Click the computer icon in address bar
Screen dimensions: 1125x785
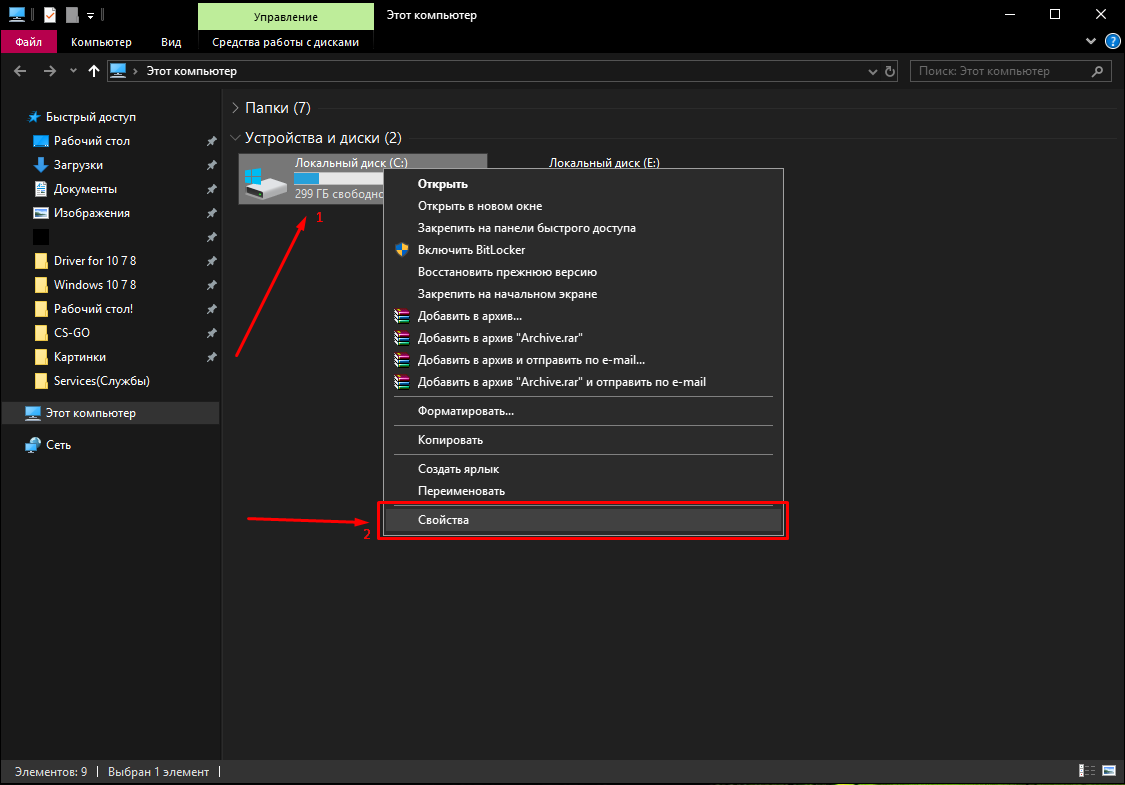point(118,70)
